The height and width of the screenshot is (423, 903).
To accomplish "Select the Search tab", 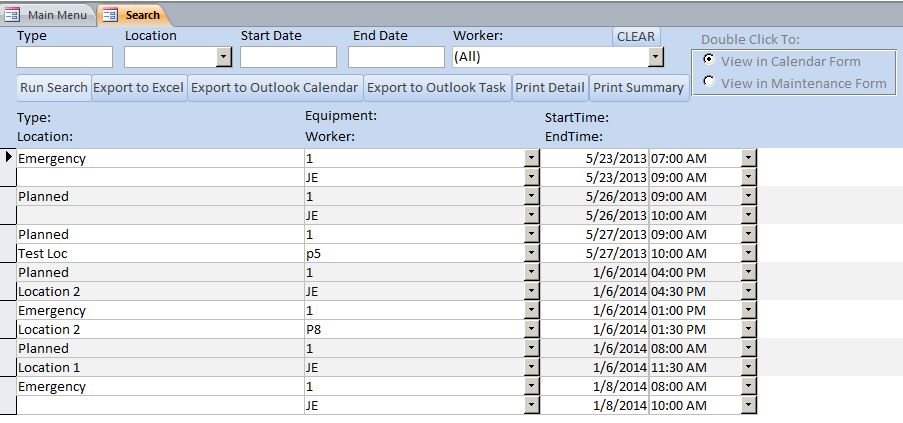I will click(x=134, y=15).
